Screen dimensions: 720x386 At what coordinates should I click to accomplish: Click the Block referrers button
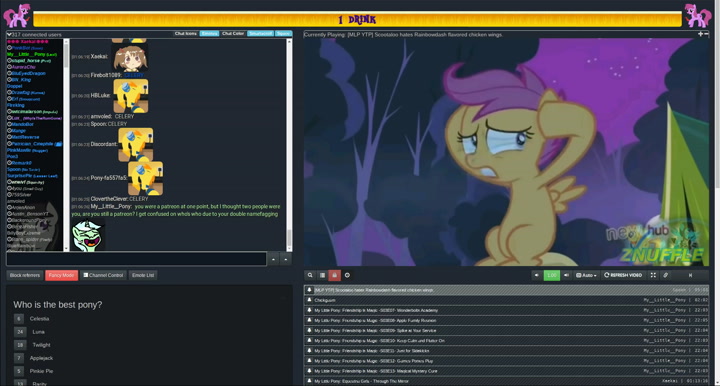[25, 275]
